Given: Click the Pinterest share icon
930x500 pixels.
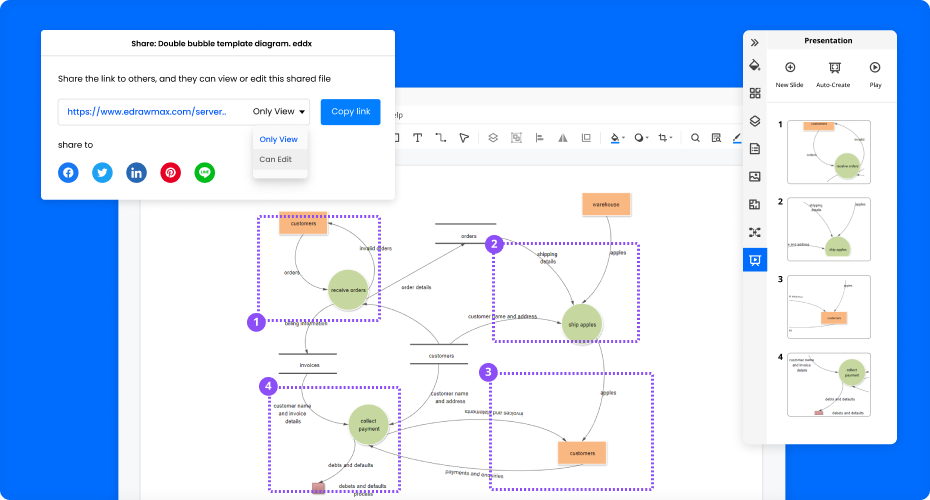Looking at the screenshot, I should click(171, 172).
